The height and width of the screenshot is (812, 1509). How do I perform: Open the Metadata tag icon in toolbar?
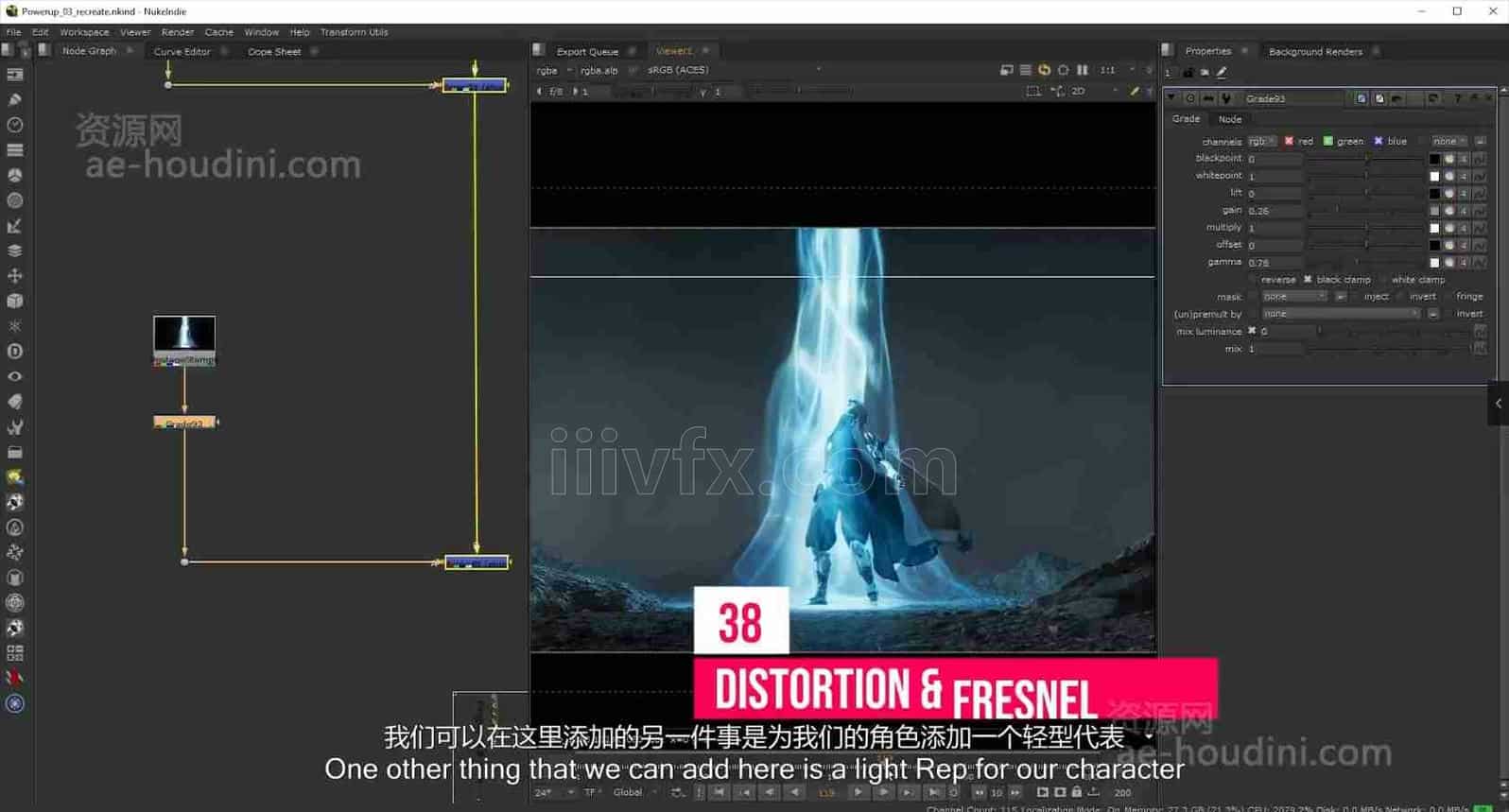click(x=15, y=402)
